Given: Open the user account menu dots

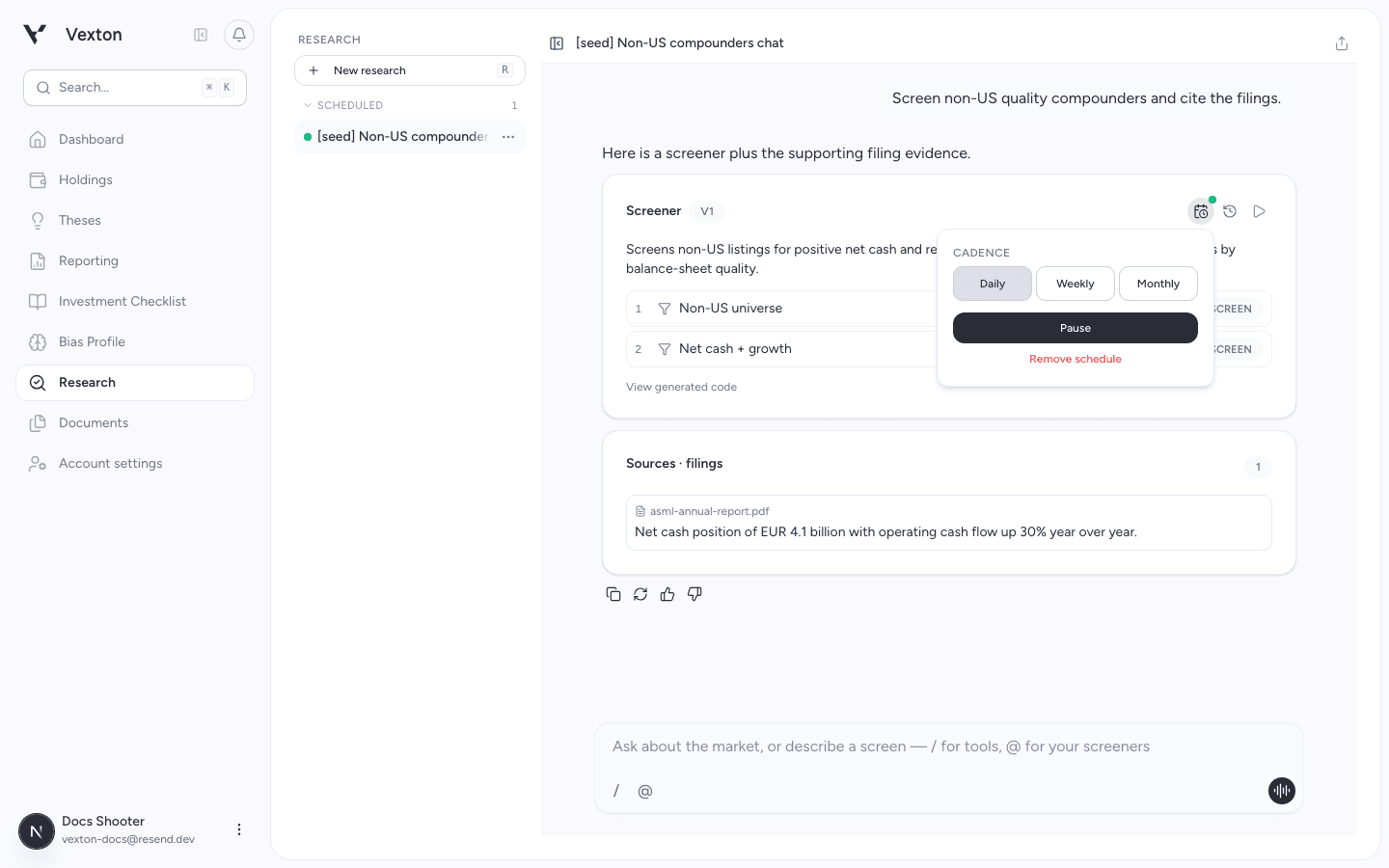Looking at the screenshot, I should coord(239,829).
